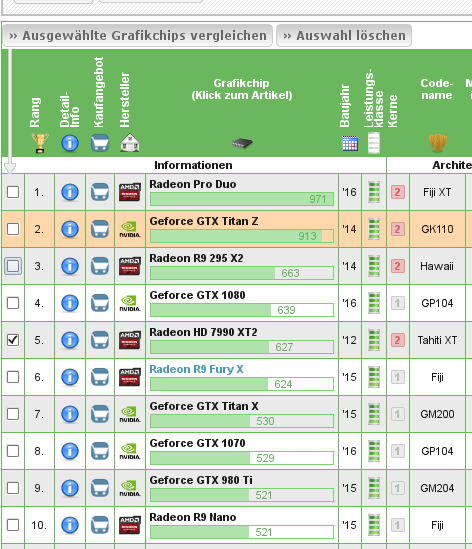Click 'Baujahr' column header
Viewport: 472px width, 549px height.
tap(345, 105)
